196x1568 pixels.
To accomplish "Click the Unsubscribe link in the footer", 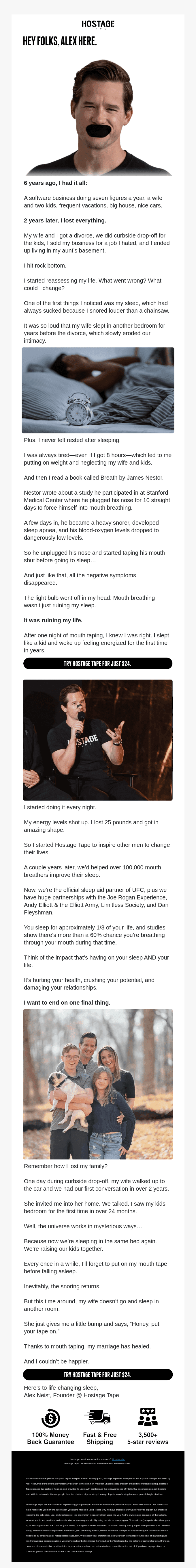I will pos(118,1459).
